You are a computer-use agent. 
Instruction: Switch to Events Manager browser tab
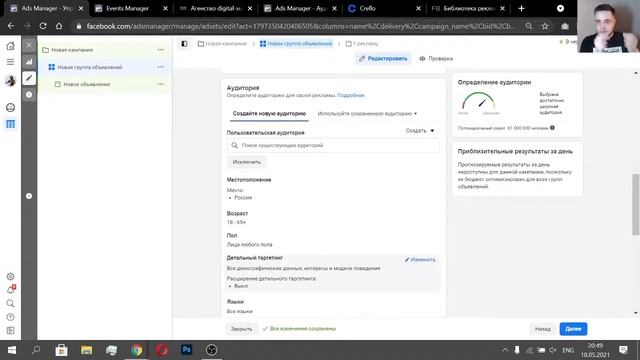(127, 8)
